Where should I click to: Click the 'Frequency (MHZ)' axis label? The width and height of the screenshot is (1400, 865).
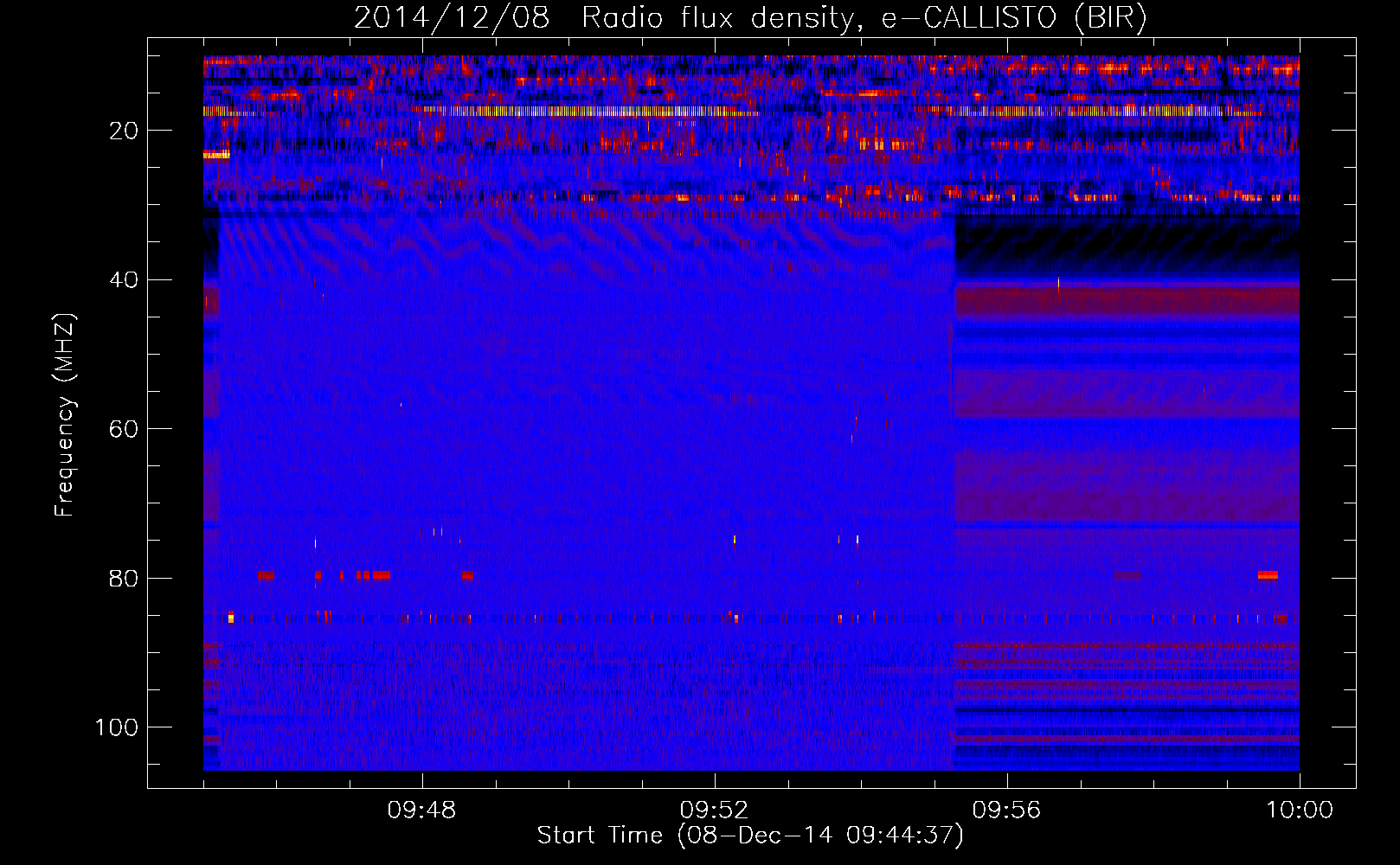[66, 415]
